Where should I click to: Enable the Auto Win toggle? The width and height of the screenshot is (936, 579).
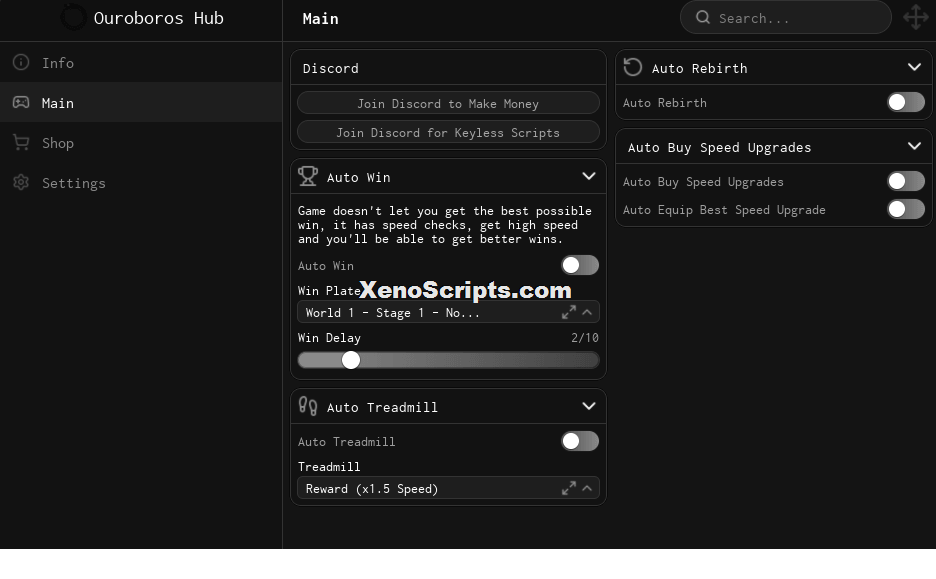coord(580,265)
